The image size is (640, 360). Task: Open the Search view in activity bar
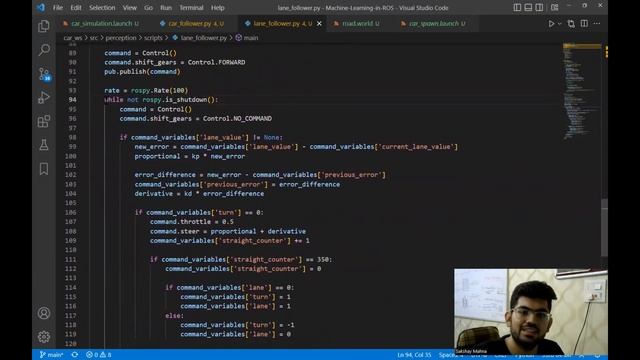coord(44,50)
